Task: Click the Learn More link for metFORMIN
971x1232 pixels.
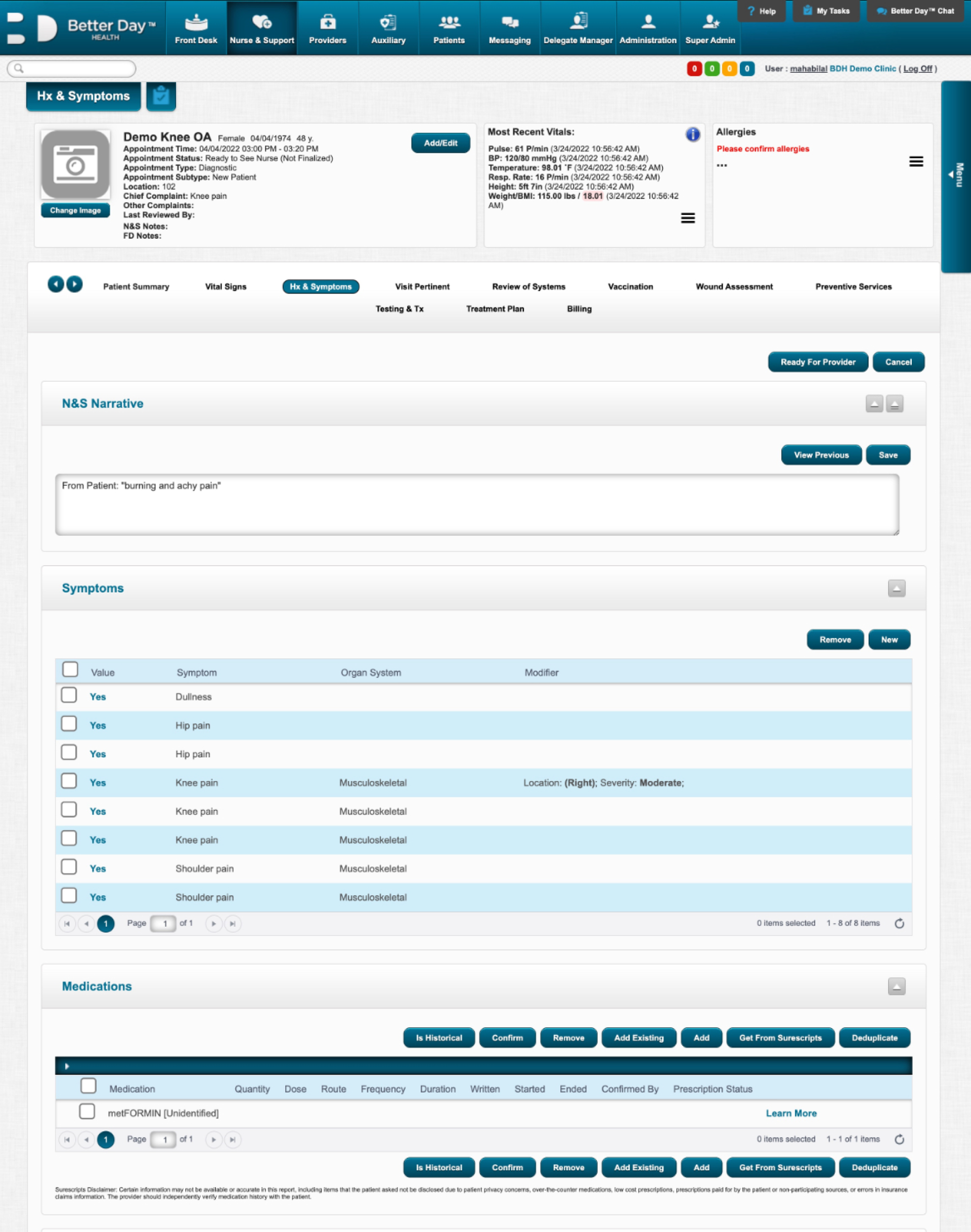Action: point(790,1113)
